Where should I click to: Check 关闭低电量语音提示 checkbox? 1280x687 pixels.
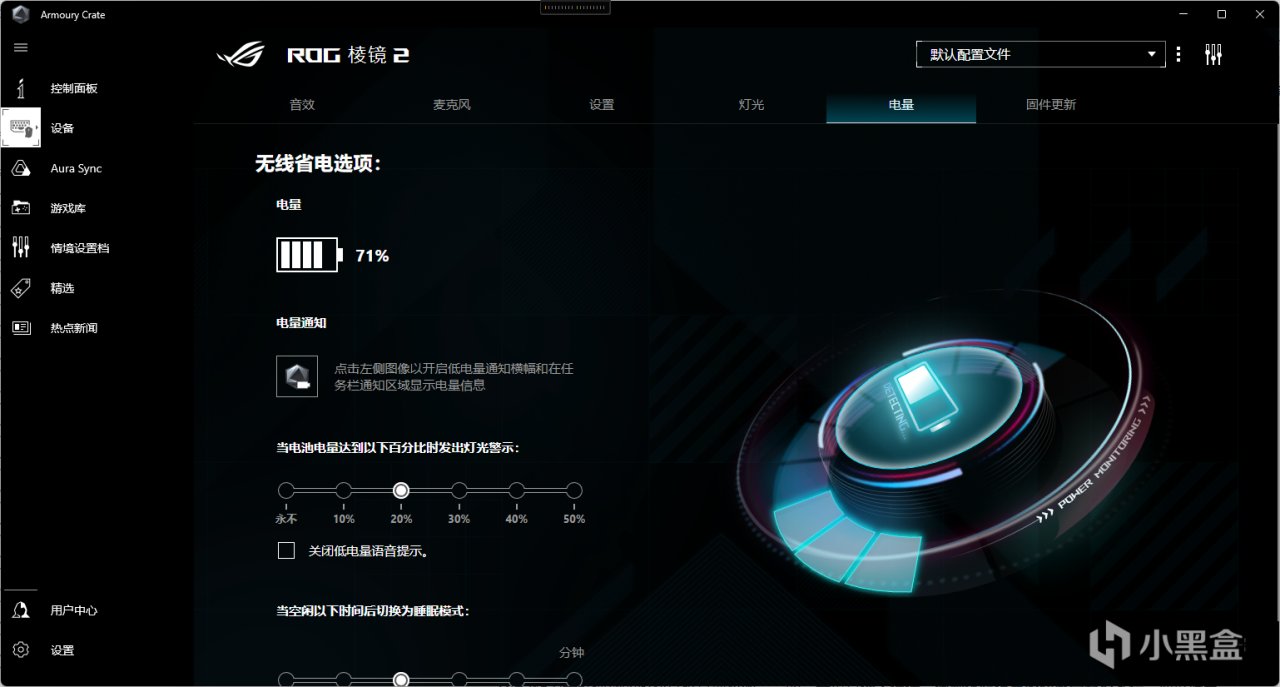[x=287, y=550]
